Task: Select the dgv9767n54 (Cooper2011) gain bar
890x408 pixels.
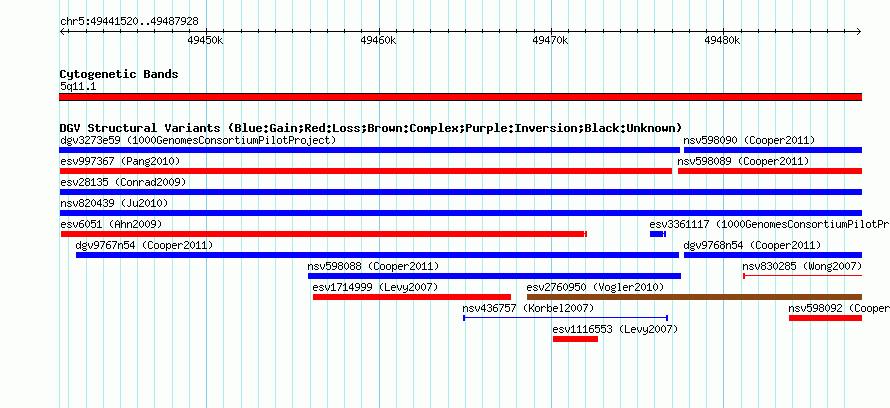Action: tap(377, 255)
